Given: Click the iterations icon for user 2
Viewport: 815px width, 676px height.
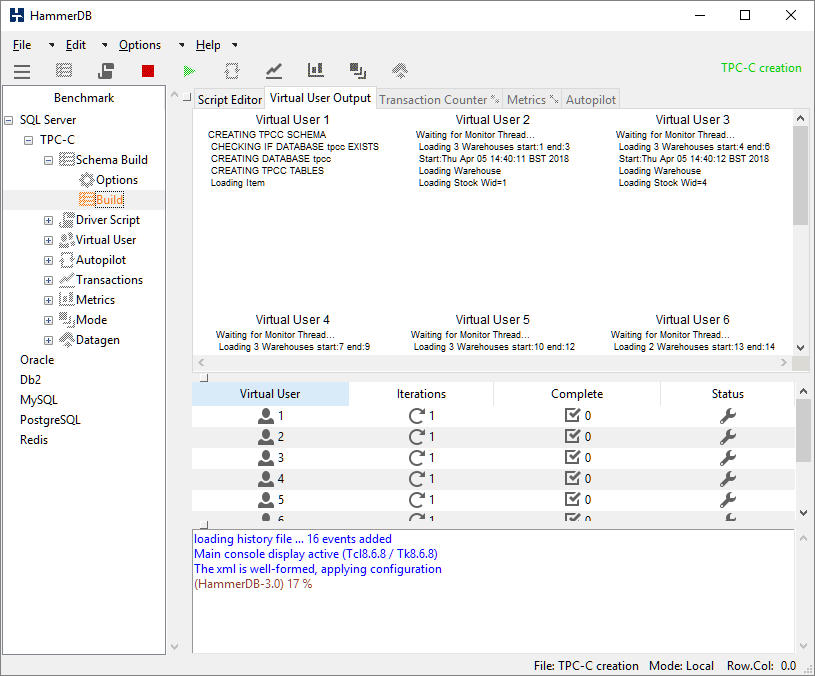Looking at the screenshot, I should (417, 436).
